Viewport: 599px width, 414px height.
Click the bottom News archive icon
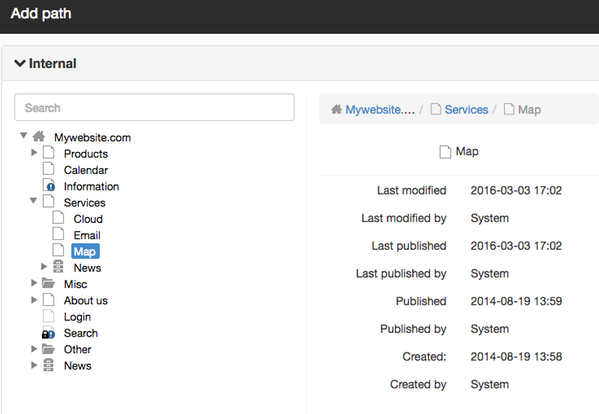48,365
